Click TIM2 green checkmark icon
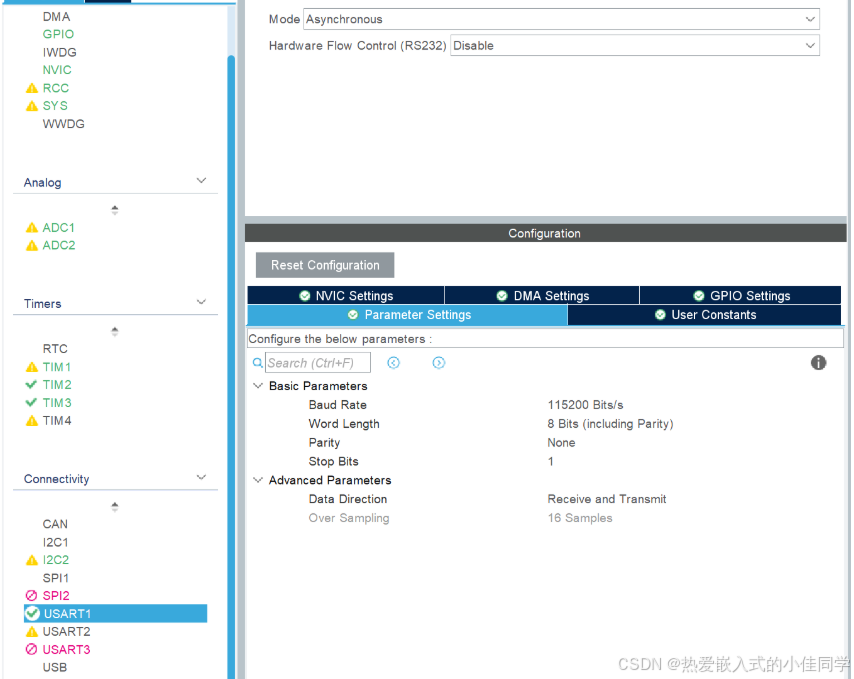This screenshot has height=679, width=854. 32,384
